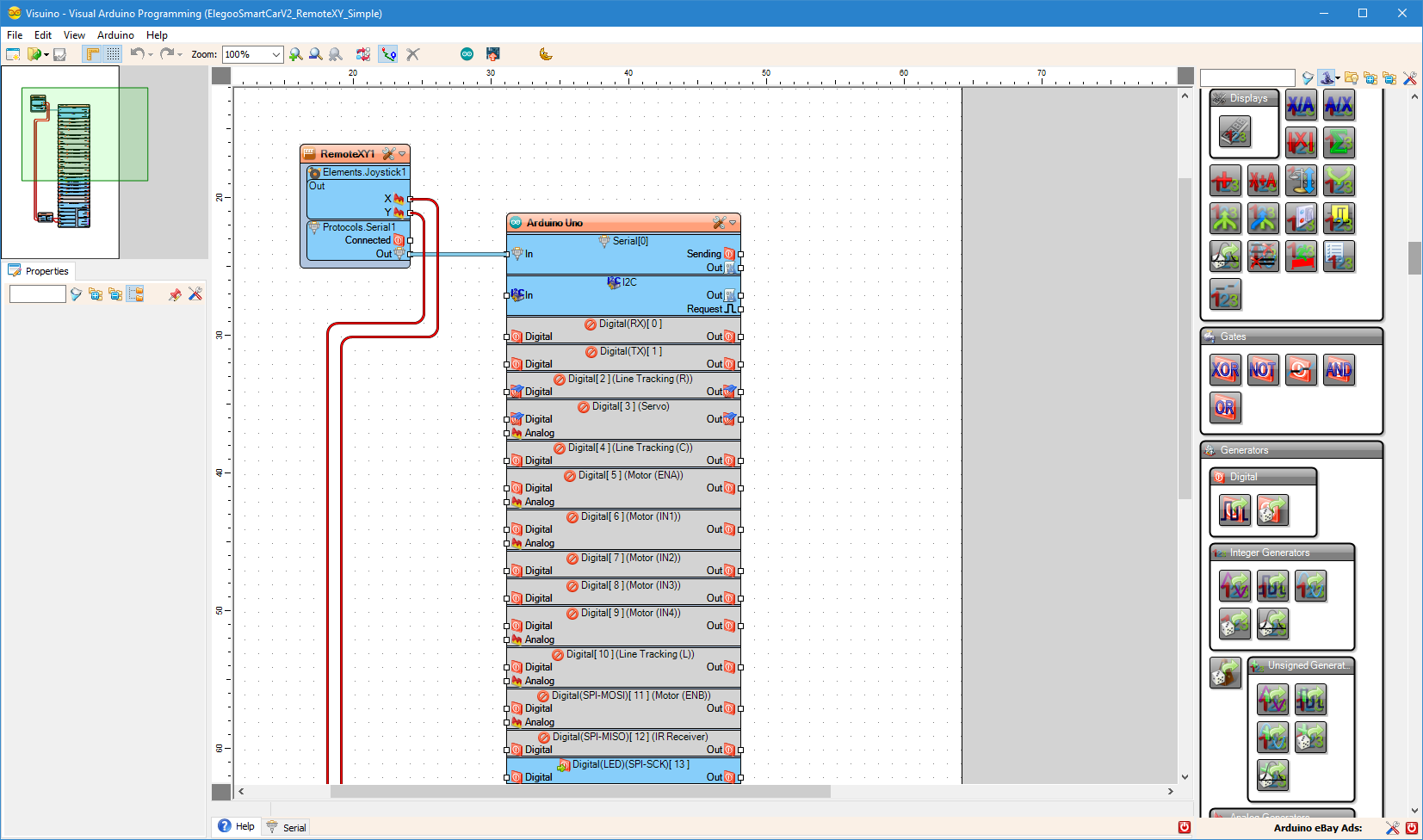Toggle the snap-to-grid button
This screenshot has width=1423, height=840.
tap(113, 54)
